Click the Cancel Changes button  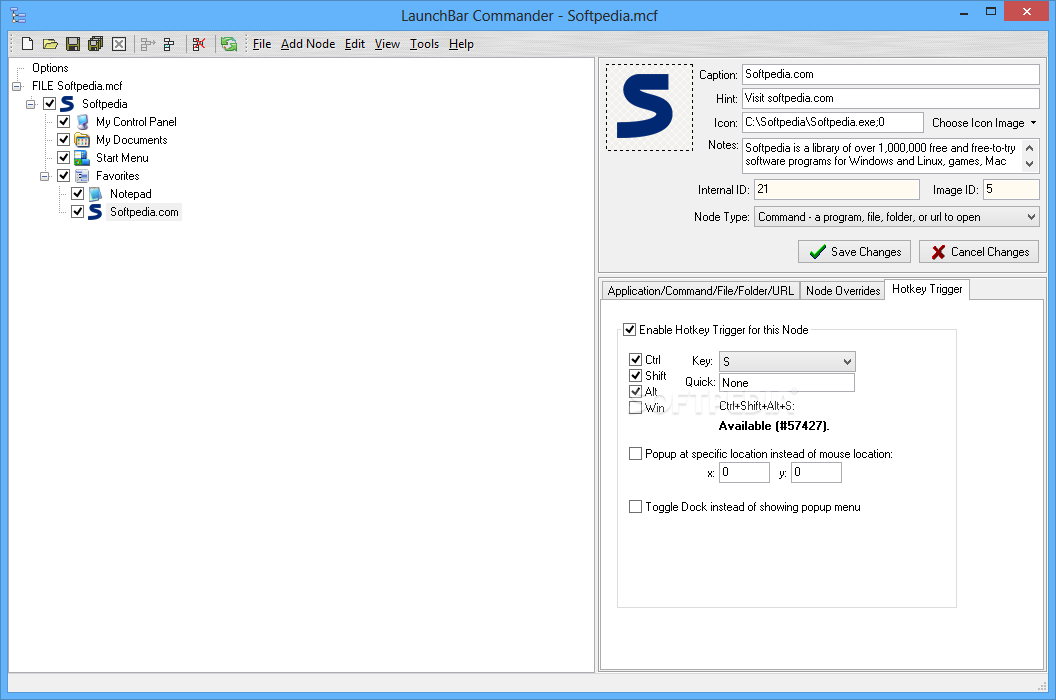[979, 252]
